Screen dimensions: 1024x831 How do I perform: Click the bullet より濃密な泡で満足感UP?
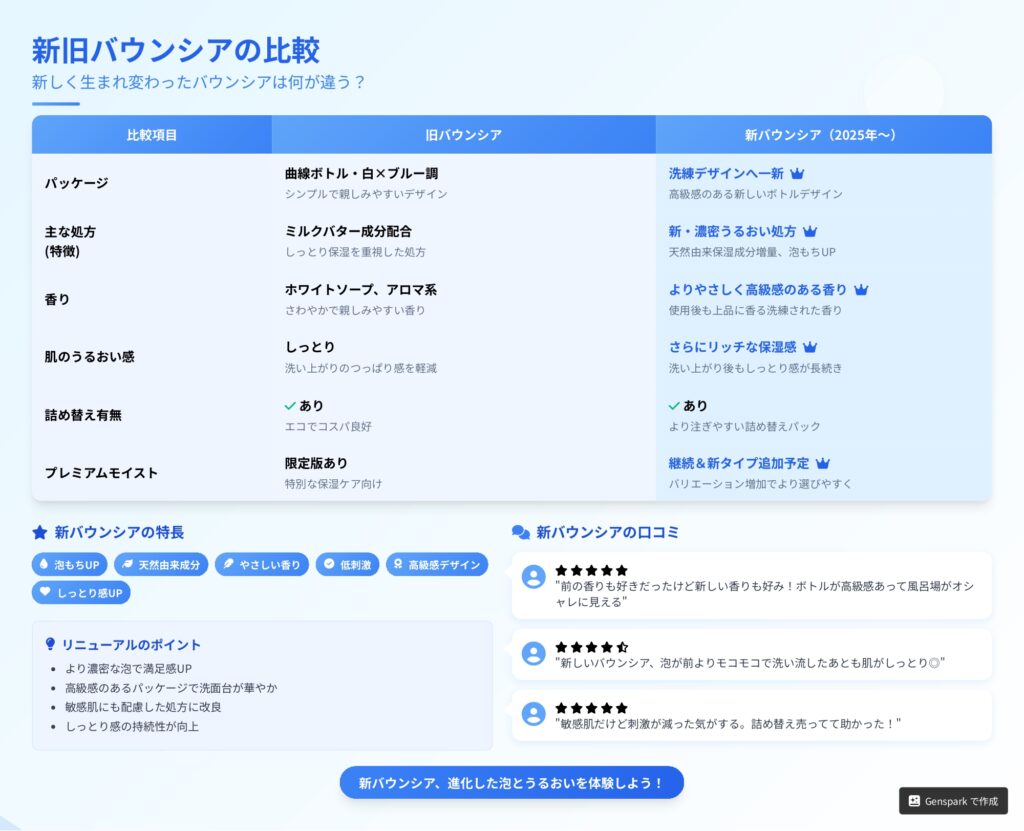129,668
